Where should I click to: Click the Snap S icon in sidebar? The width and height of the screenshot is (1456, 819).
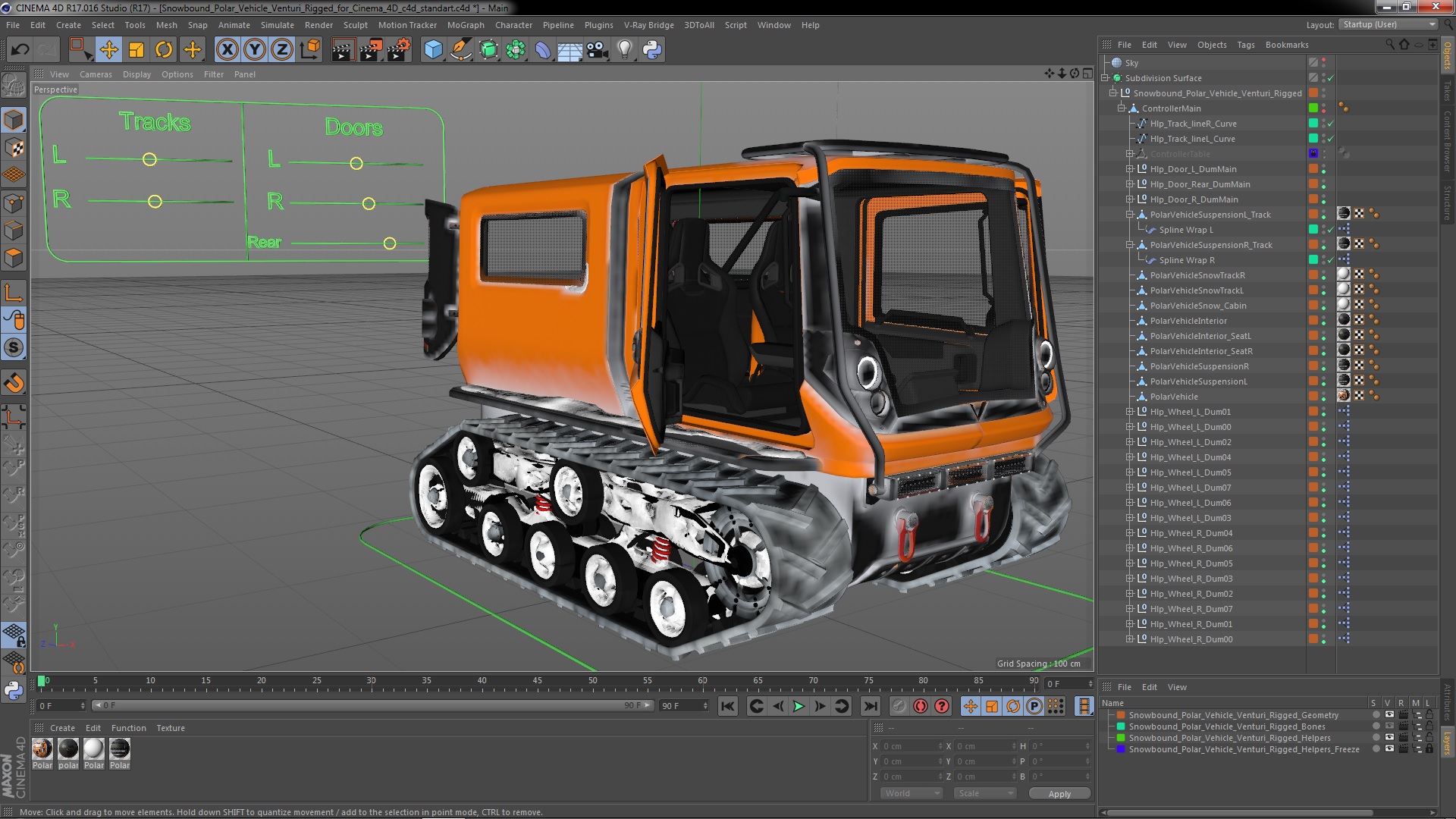click(14, 348)
